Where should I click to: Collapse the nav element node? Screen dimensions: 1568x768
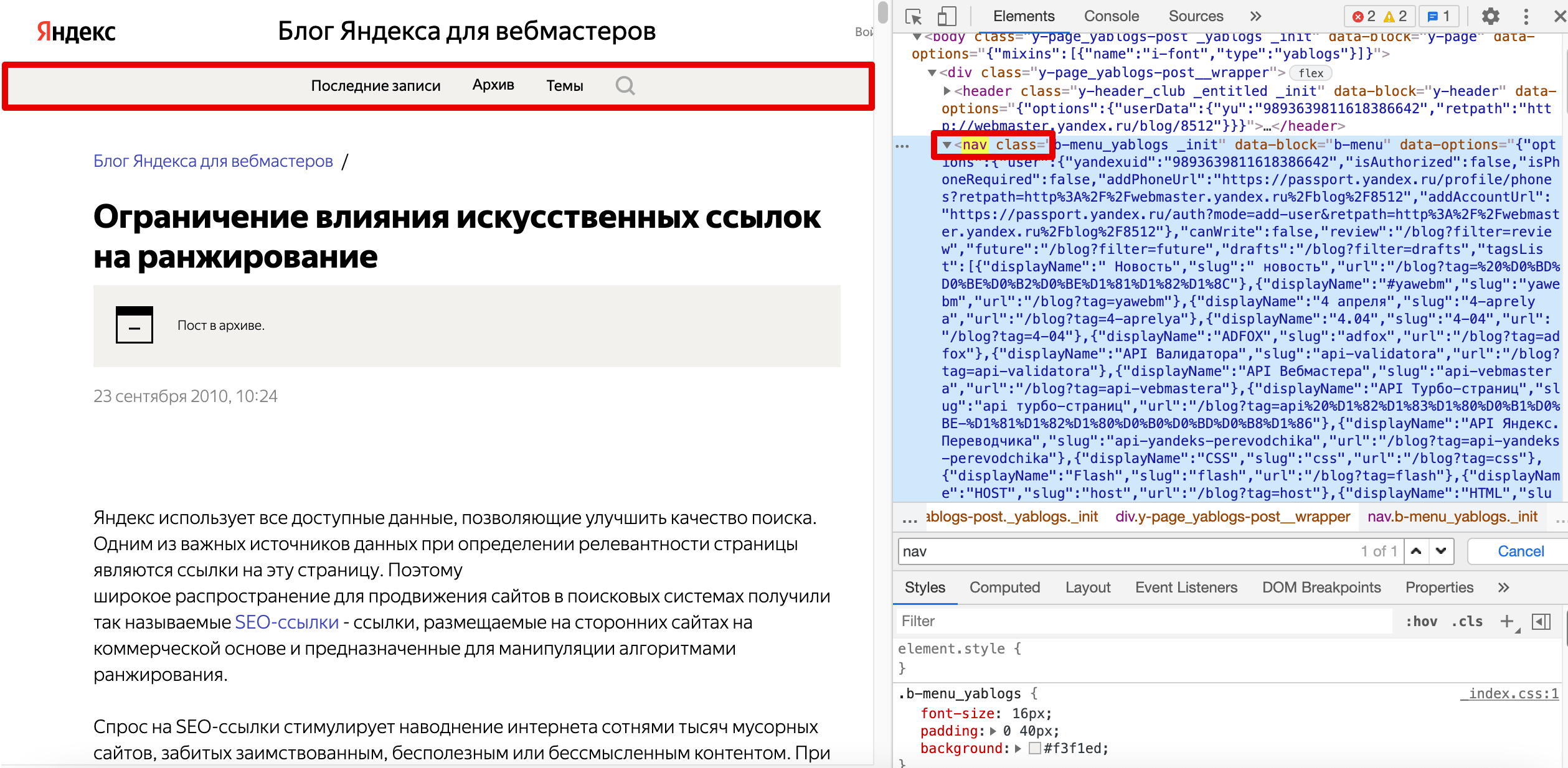[x=947, y=145]
